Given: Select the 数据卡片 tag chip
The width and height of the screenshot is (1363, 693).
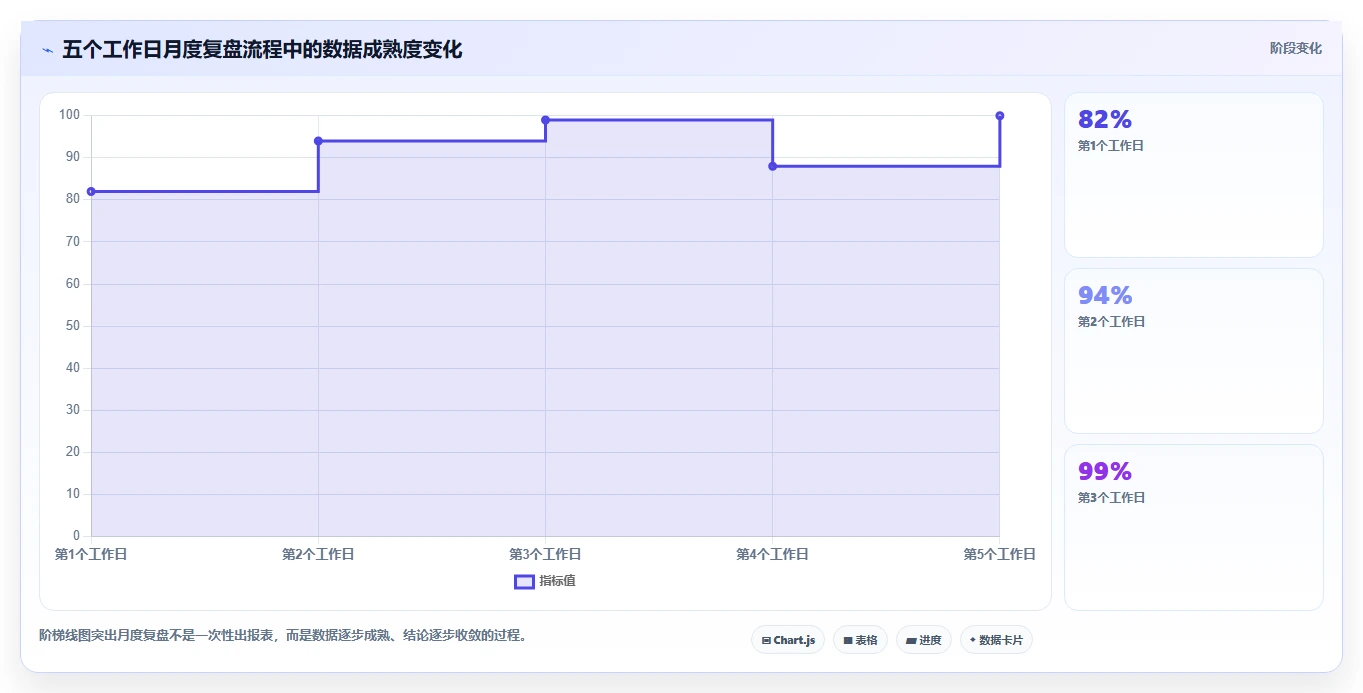Looking at the screenshot, I should coord(996,640).
